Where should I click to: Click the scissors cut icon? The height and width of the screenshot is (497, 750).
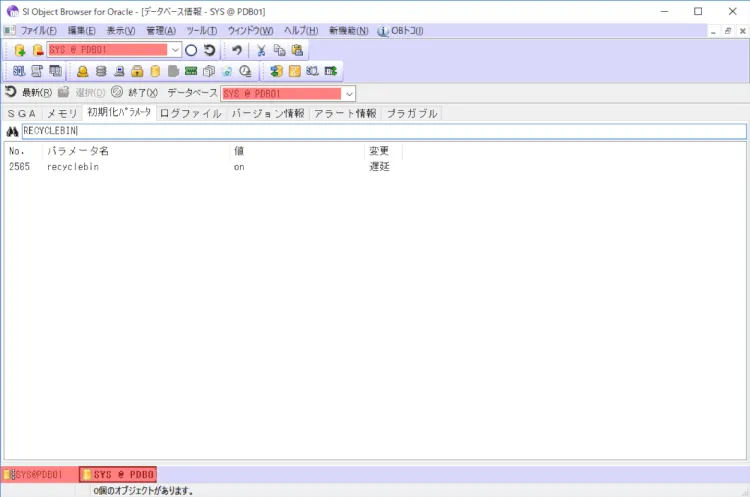(x=261, y=50)
